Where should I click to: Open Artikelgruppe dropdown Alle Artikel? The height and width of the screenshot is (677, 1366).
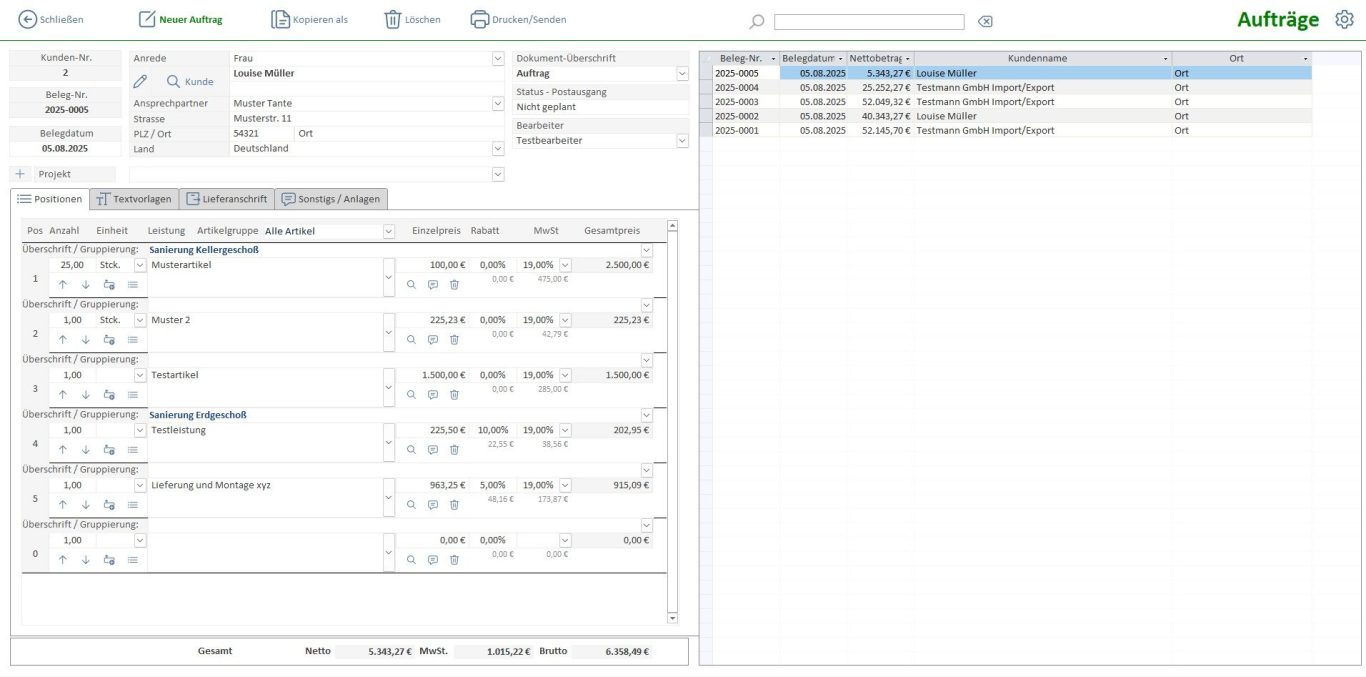coord(389,231)
